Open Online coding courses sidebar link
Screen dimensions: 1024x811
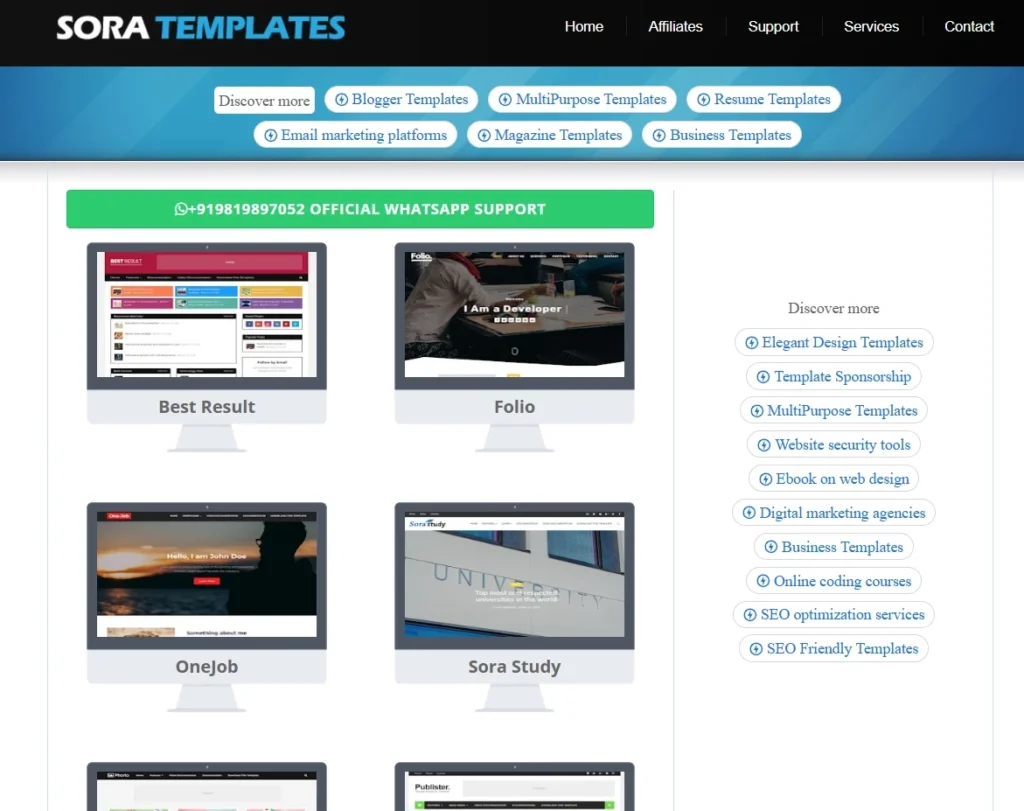pyautogui.click(x=834, y=580)
